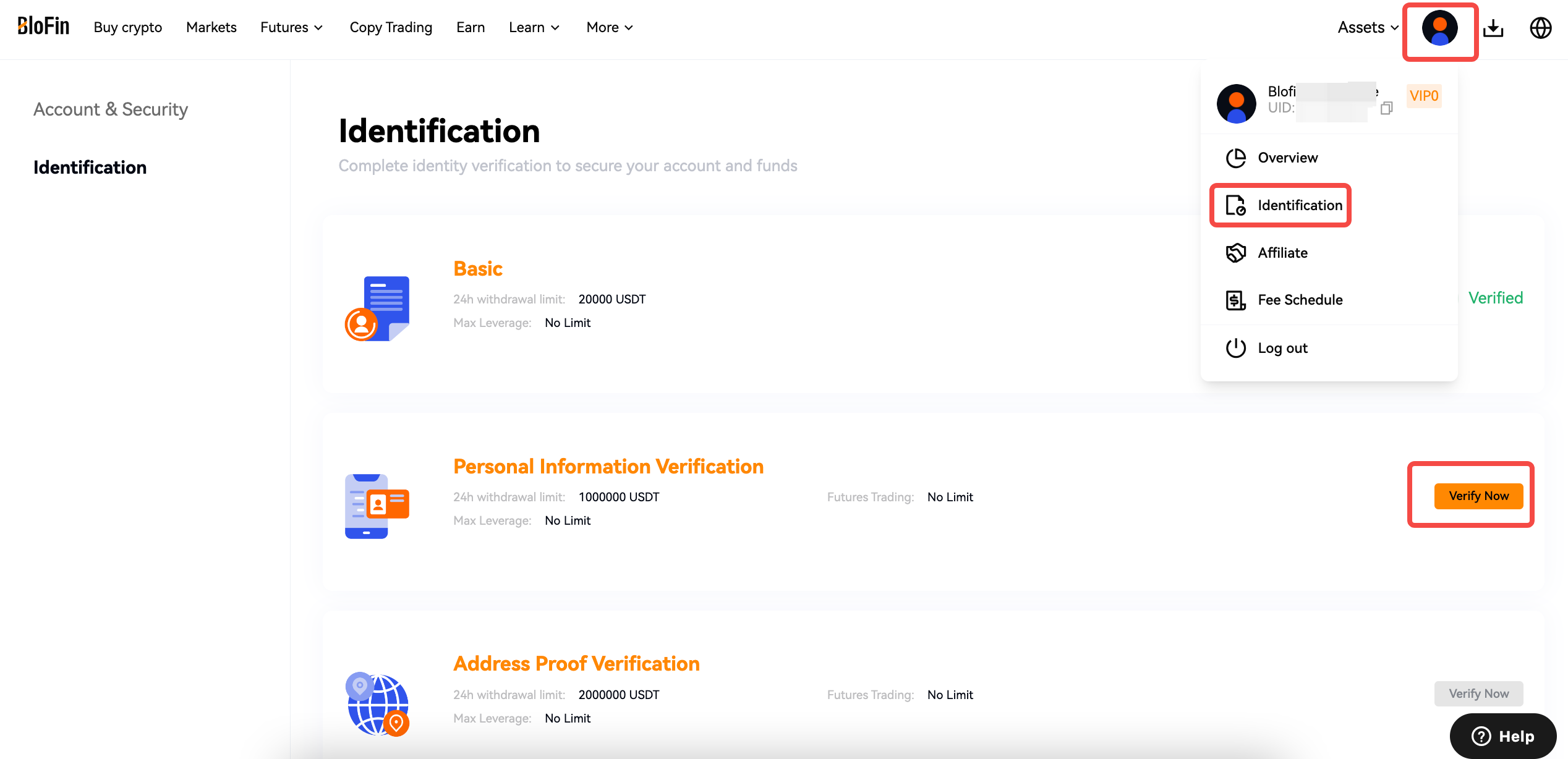Open the More dropdown menu

pos(610,28)
